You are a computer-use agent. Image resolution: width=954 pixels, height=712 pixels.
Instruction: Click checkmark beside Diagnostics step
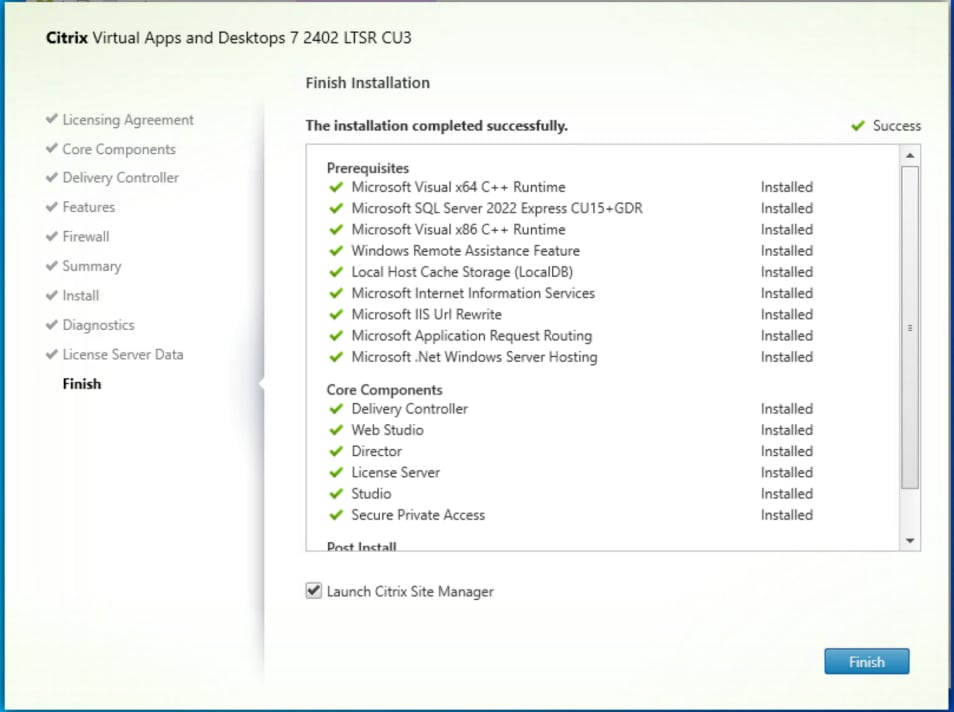[52, 324]
